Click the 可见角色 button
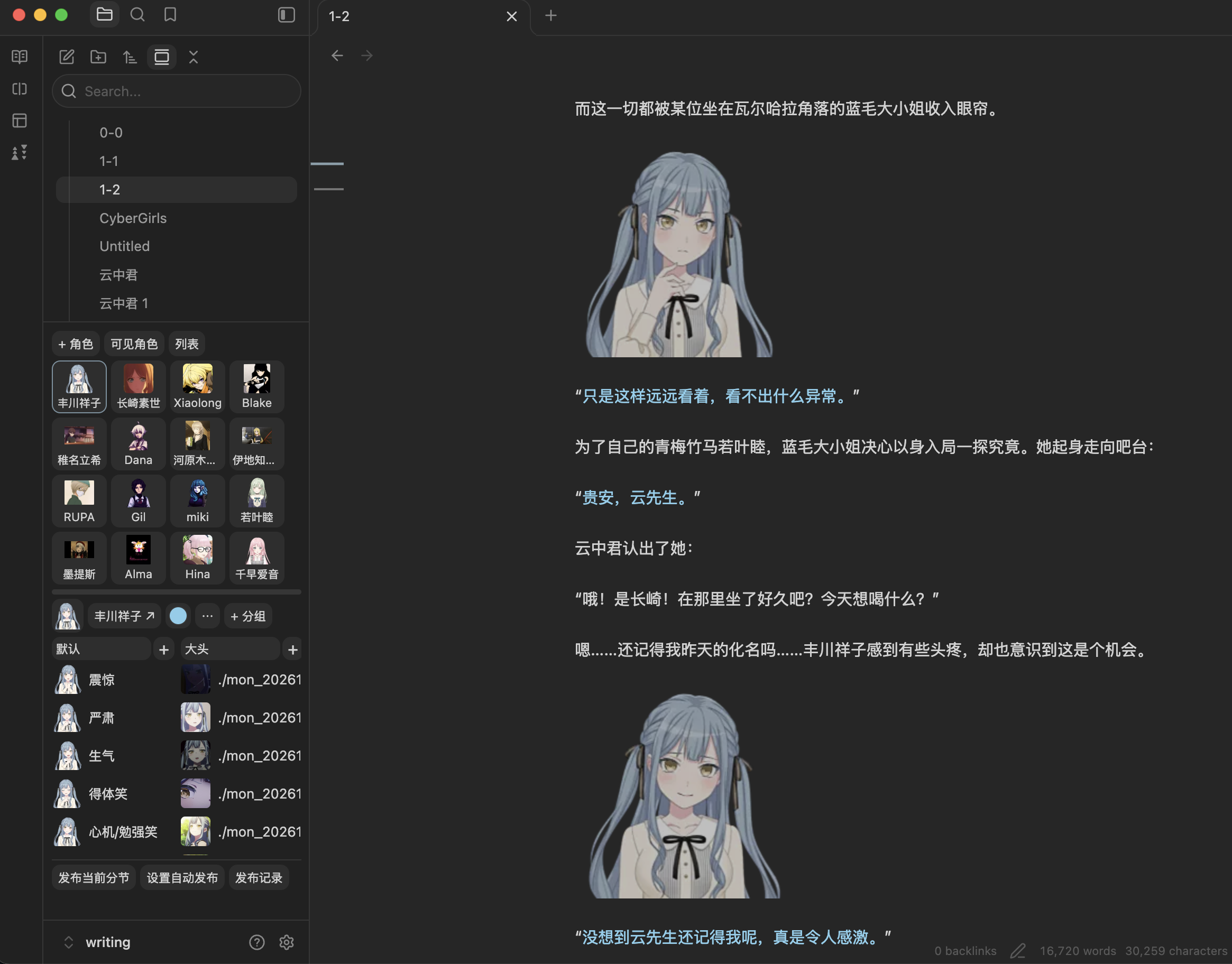This screenshot has height=964, width=1232. pyautogui.click(x=134, y=344)
